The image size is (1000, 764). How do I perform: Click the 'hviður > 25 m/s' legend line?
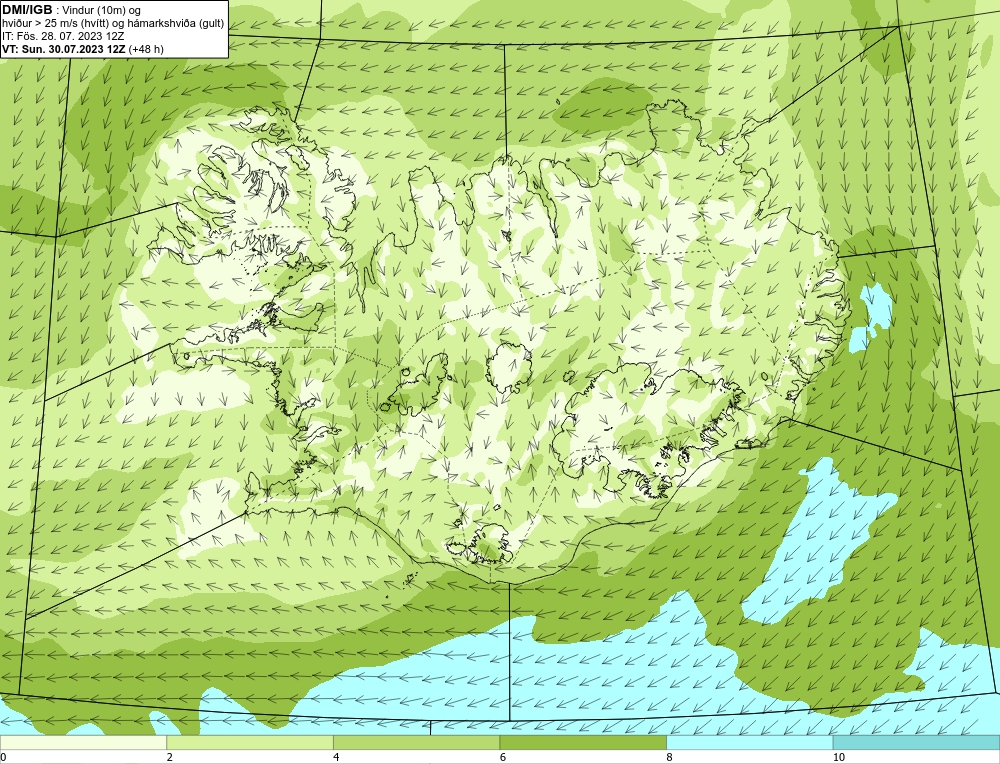tap(113, 24)
